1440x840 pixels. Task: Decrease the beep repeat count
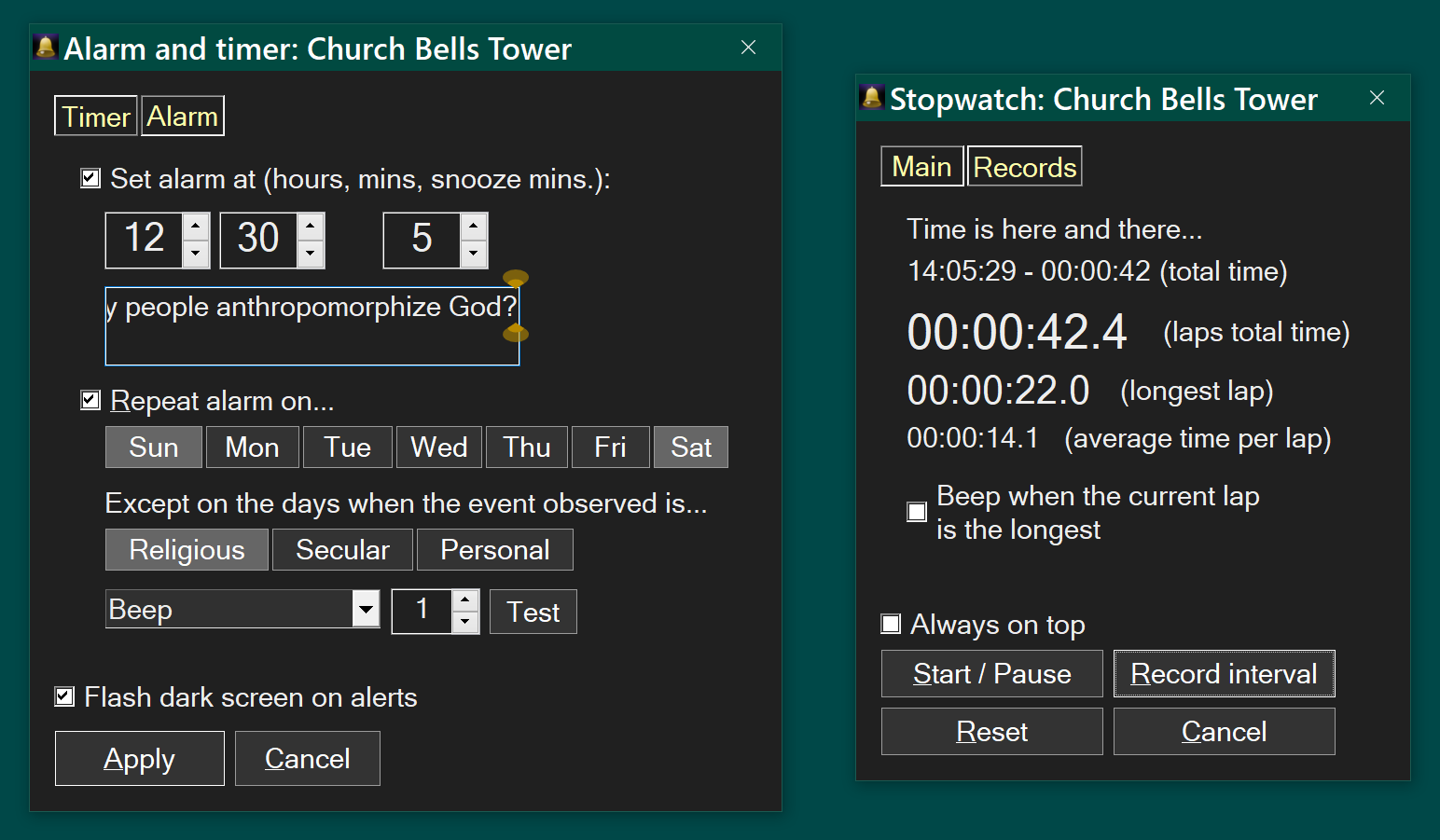point(465,623)
